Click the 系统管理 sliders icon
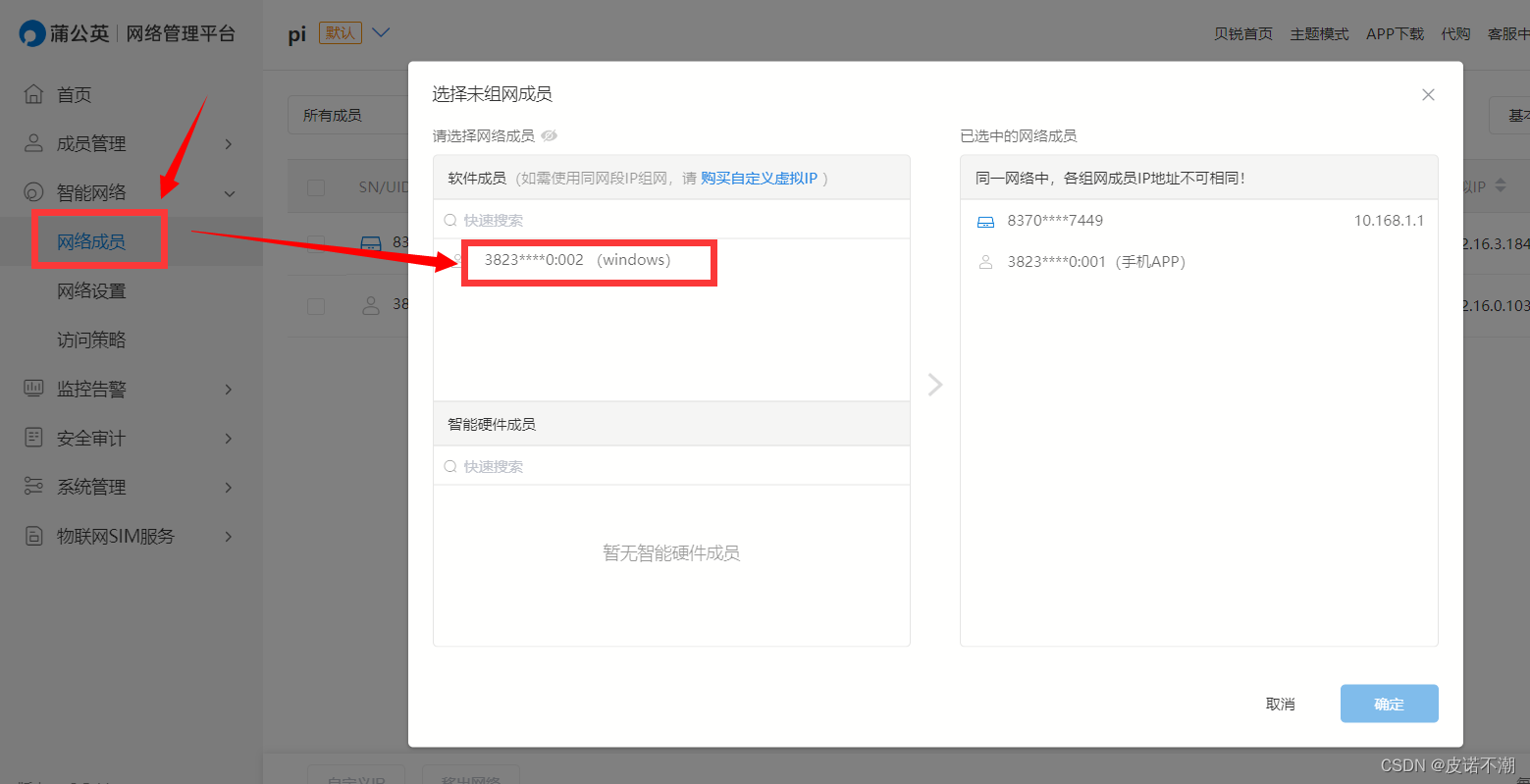The image size is (1530, 784). point(33,487)
